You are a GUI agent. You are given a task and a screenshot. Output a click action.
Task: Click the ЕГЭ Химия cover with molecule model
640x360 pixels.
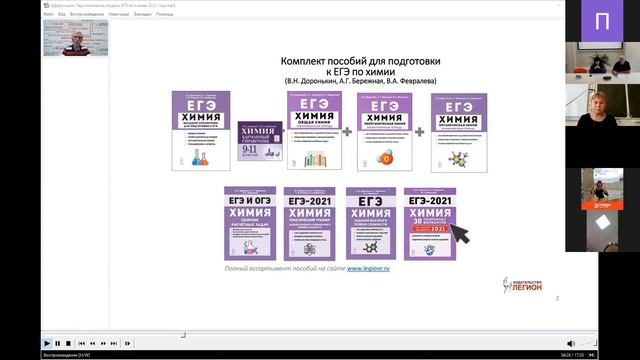(459, 133)
